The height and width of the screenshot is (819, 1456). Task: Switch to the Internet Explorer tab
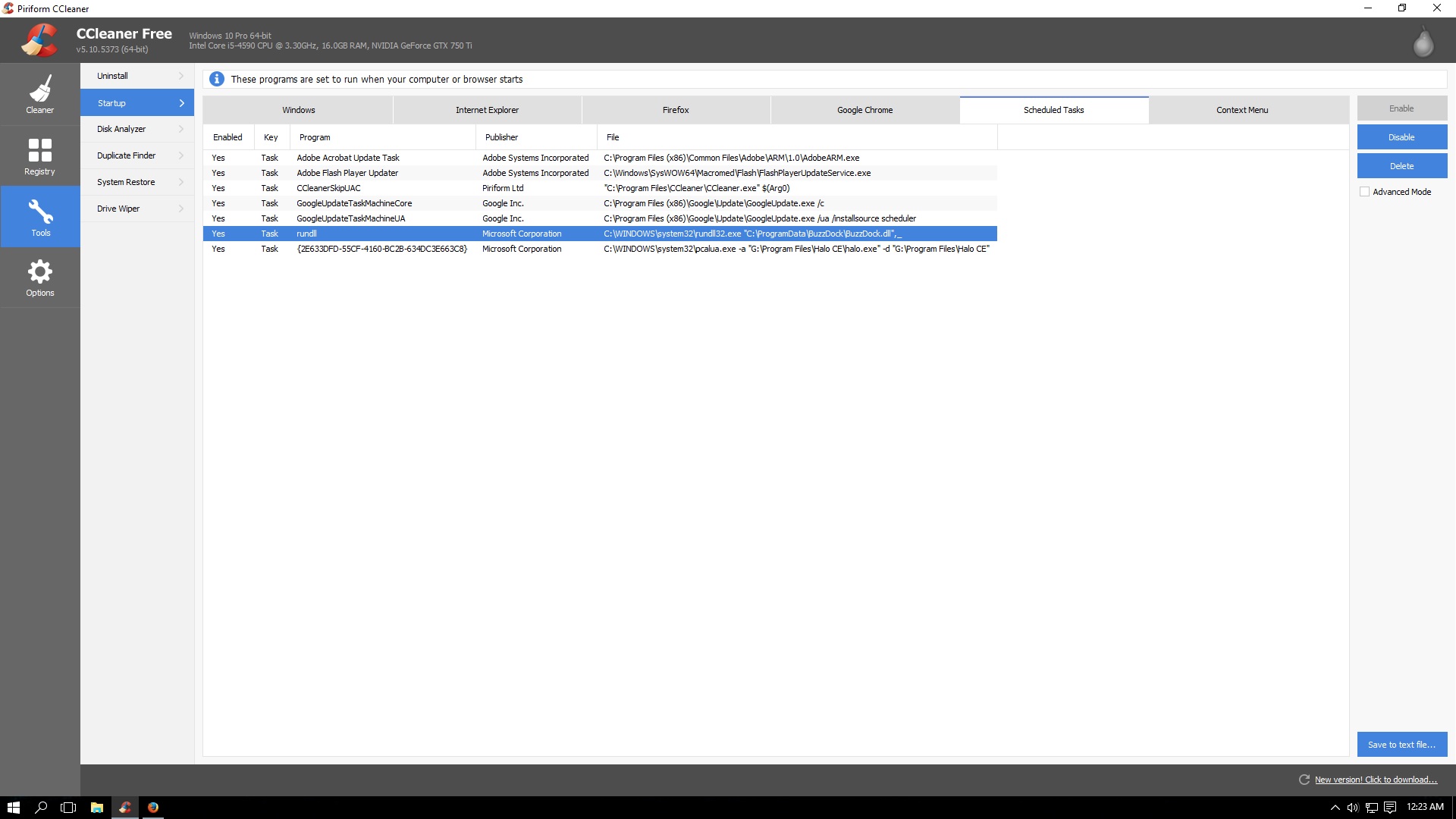487,110
